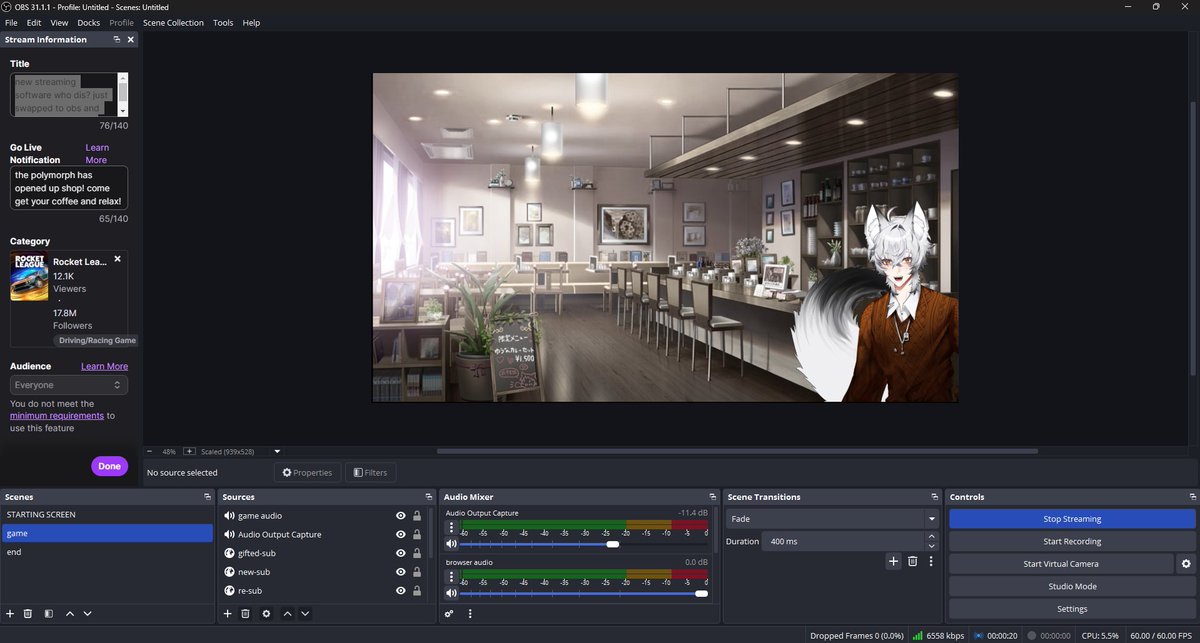The height and width of the screenshot is (643, 1200).
Task: Increase transition Duration with the up stepper
Action: 932,536
